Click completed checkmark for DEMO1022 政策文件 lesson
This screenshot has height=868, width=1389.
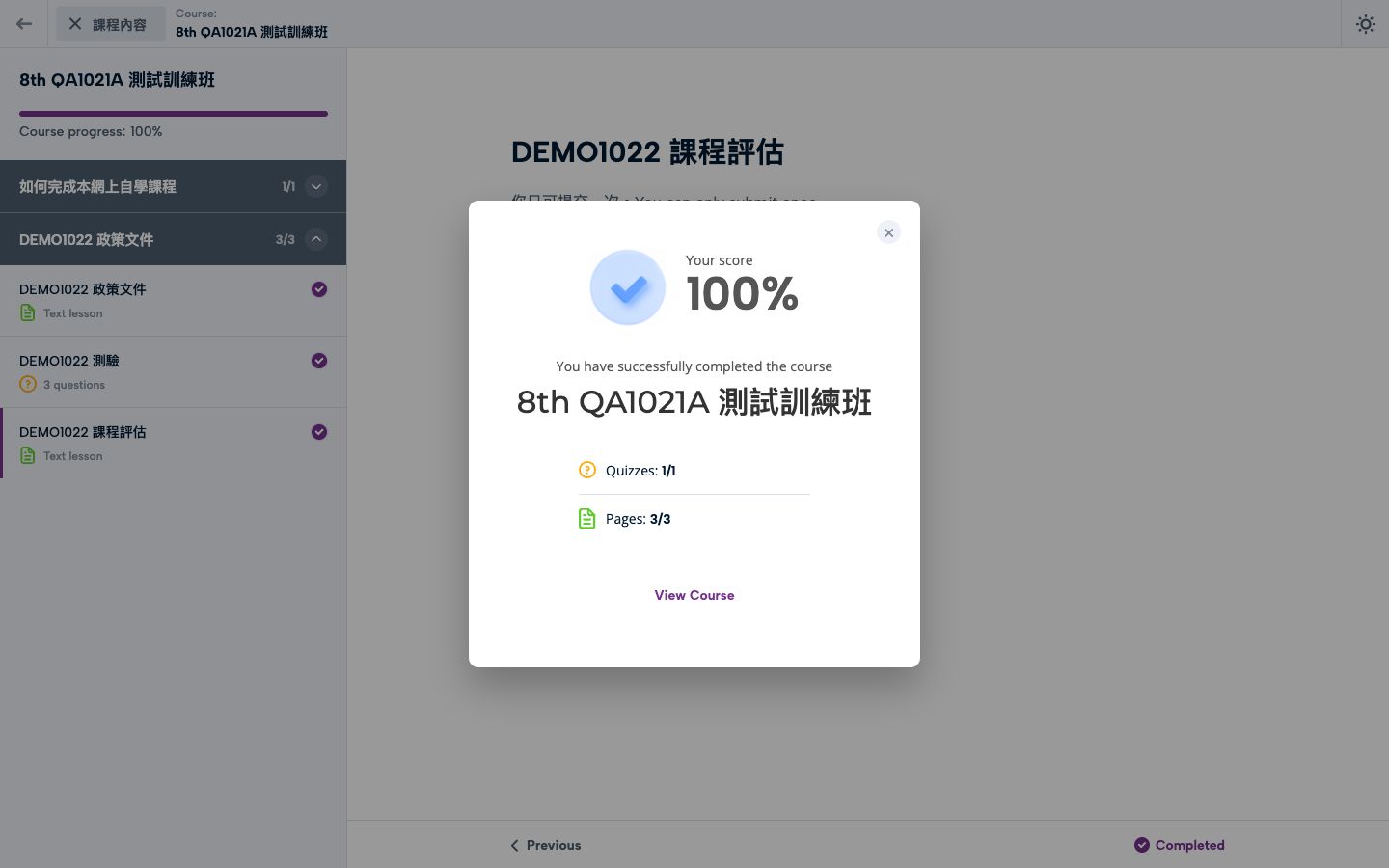click(x=319, y=289)
